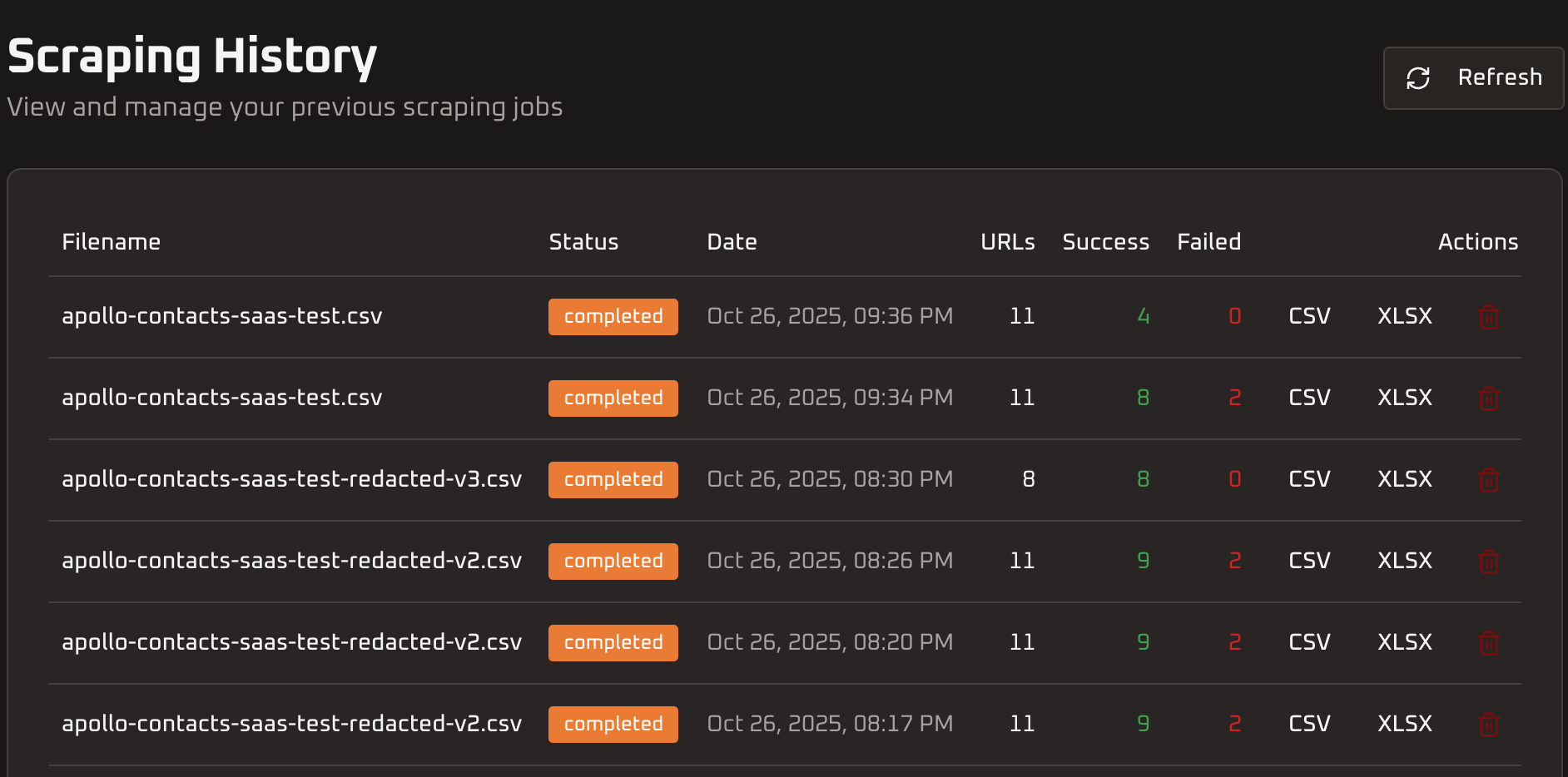Viewport: 1568px width, 777px height.
Task: Download CSV for the 08:26 PM job
Action: click(1308, 561)
